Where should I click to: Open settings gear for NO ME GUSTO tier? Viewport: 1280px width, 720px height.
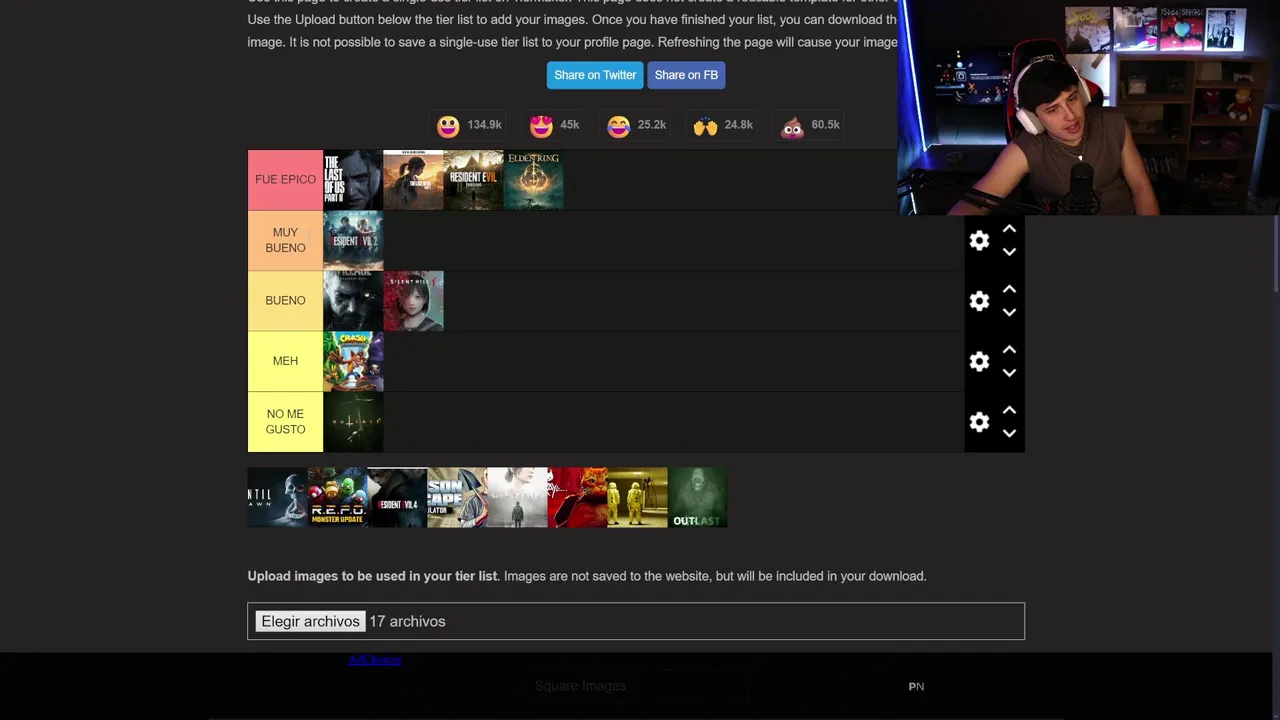[x=979, y=422]
